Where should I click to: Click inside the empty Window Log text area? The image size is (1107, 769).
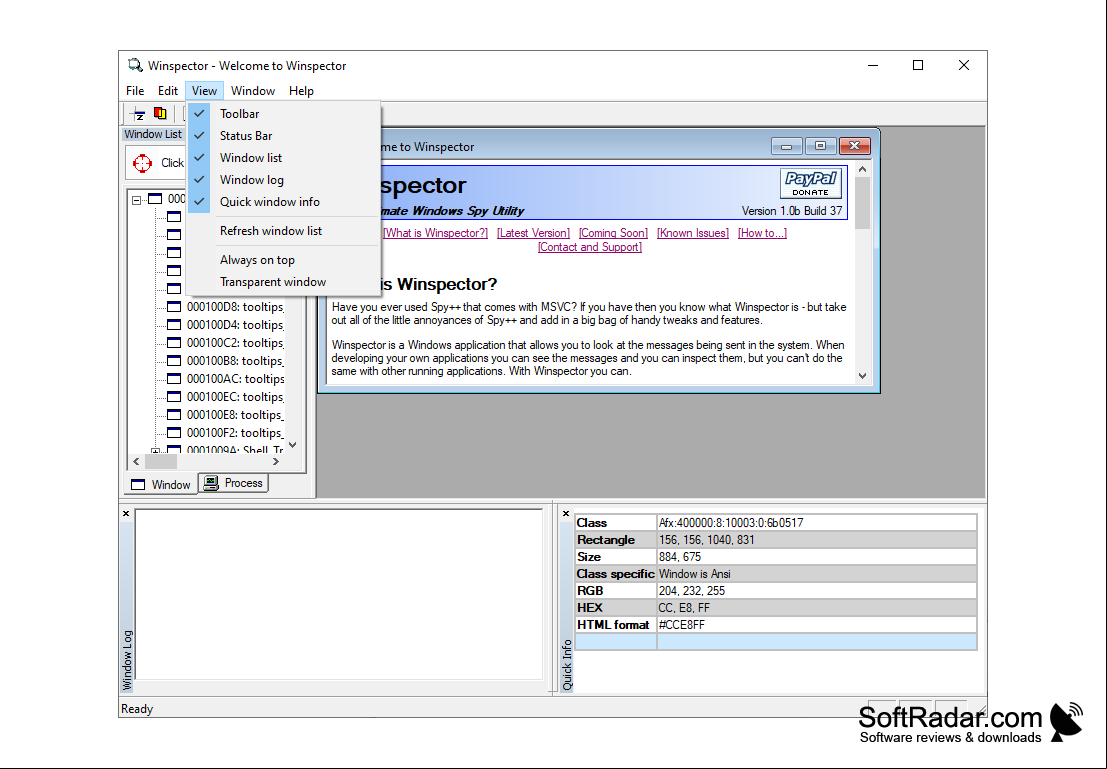338,595
